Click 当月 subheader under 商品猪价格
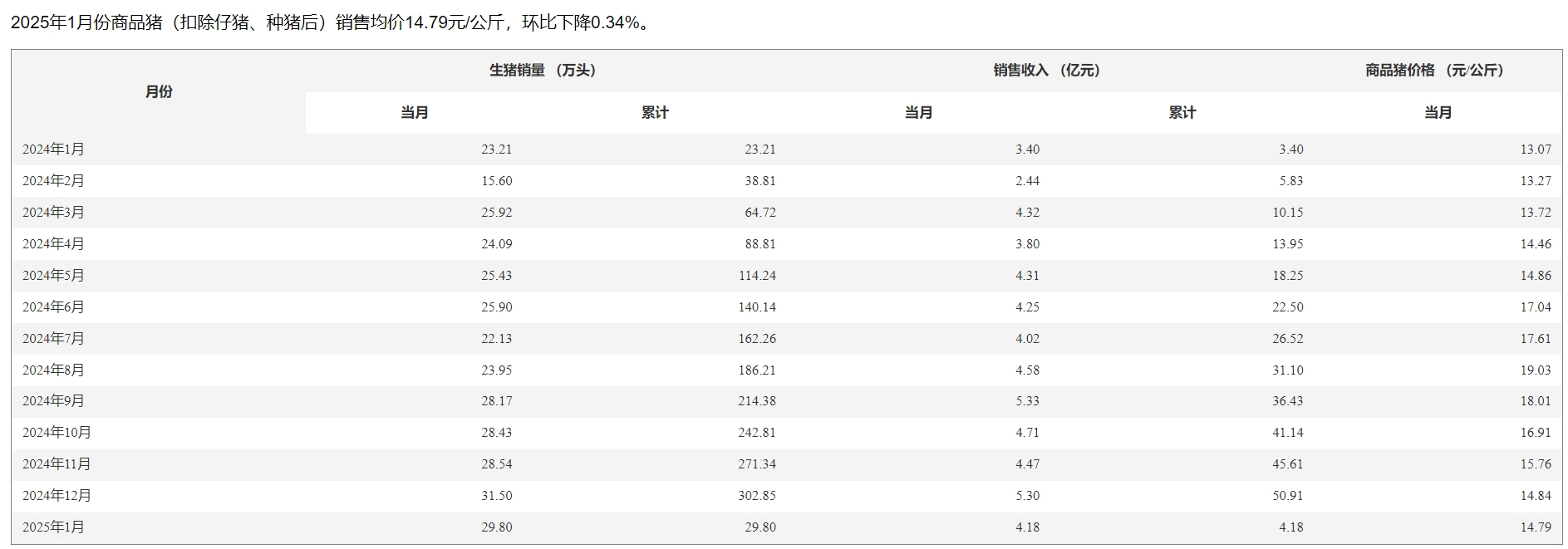Screen dimensions: 1568x549 click(x=1438, y=113)
